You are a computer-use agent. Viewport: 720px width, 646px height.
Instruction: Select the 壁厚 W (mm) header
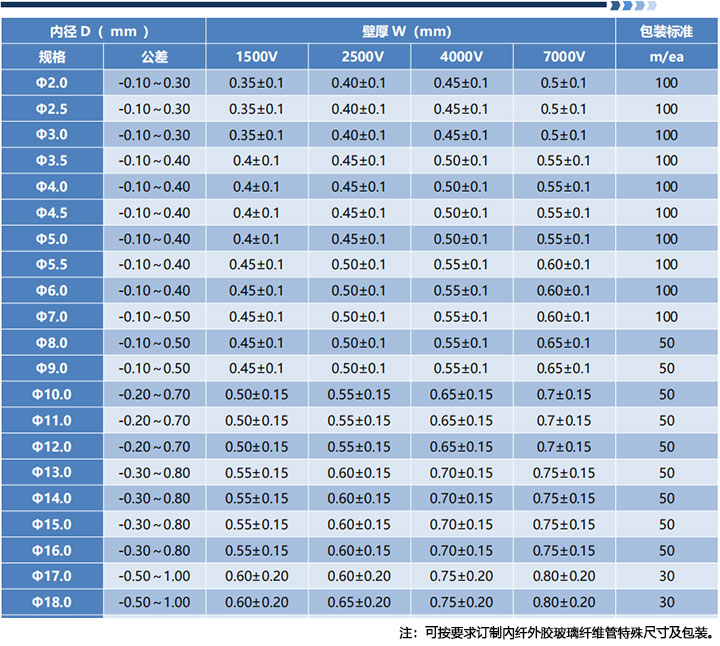(410, 31)
